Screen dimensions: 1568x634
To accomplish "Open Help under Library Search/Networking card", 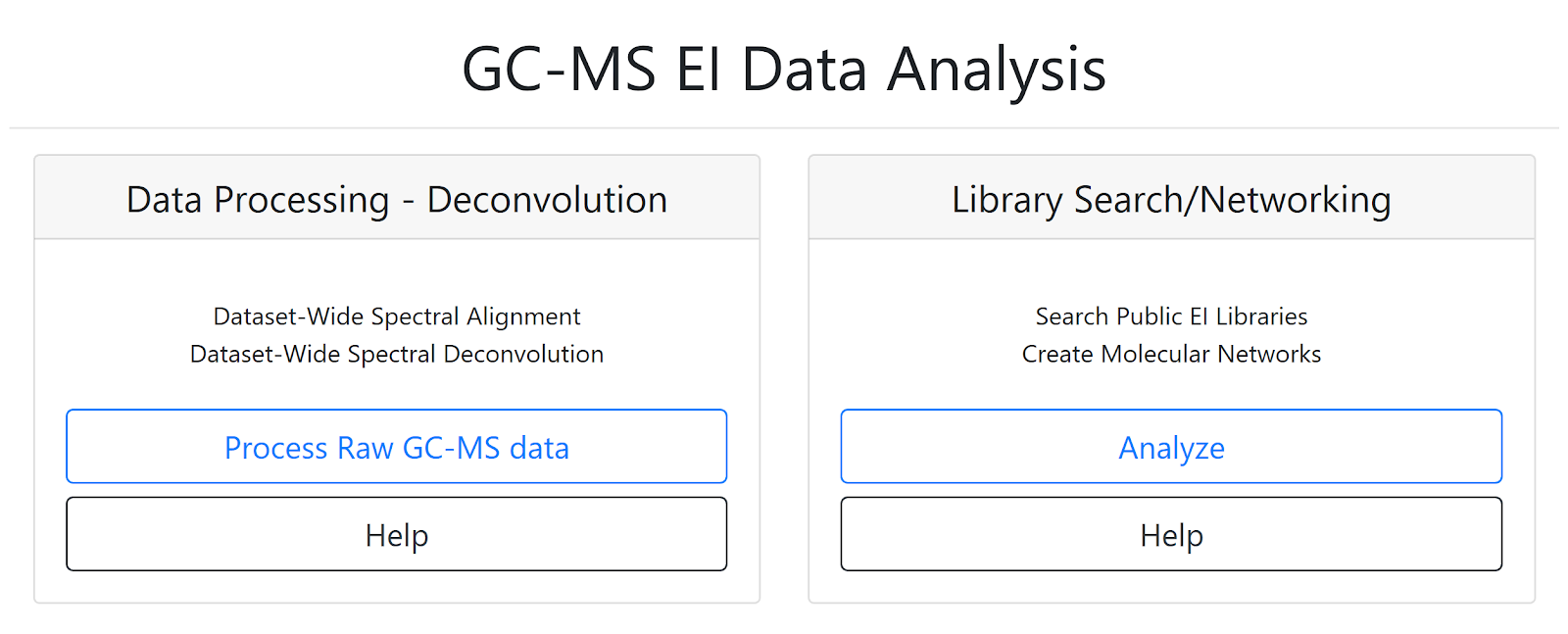I will click(1171, 534).
